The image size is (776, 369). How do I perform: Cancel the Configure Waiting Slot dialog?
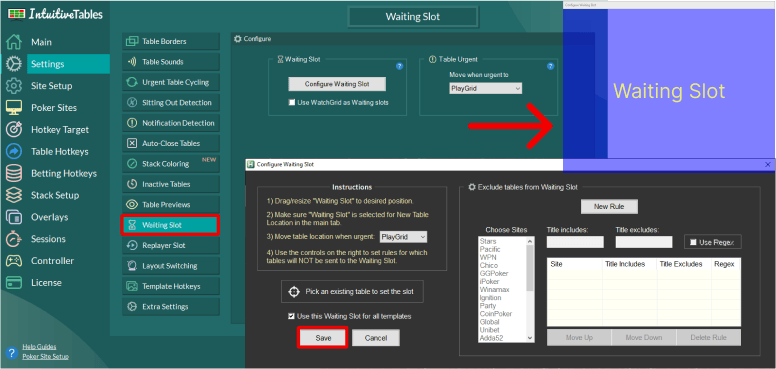tap(376, 338)
